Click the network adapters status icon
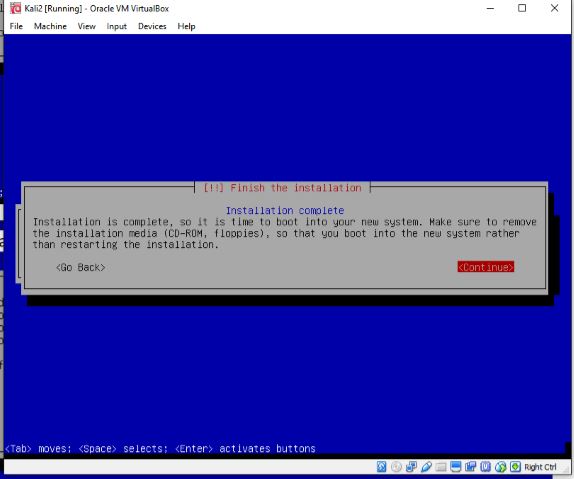 [411, 467]
